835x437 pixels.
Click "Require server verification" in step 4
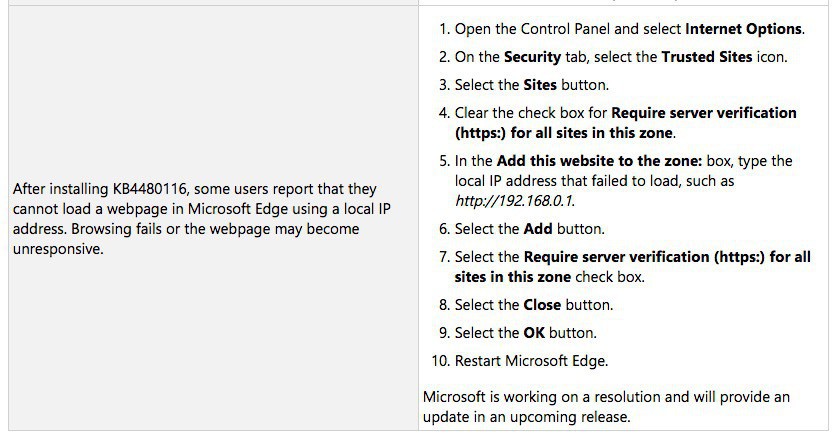(704, 113)
